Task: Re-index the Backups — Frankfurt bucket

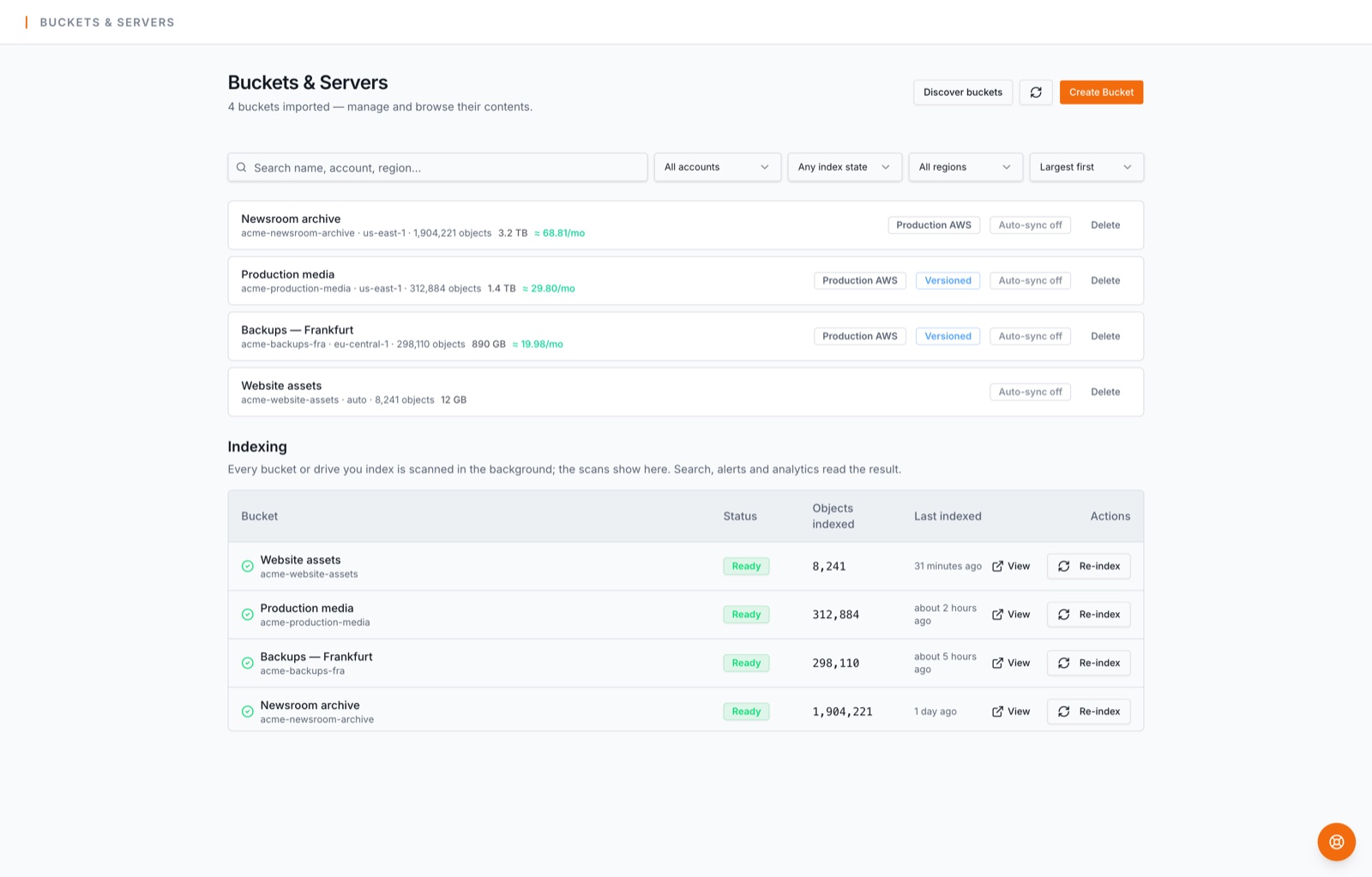Action: click(x=1088, y=664)
